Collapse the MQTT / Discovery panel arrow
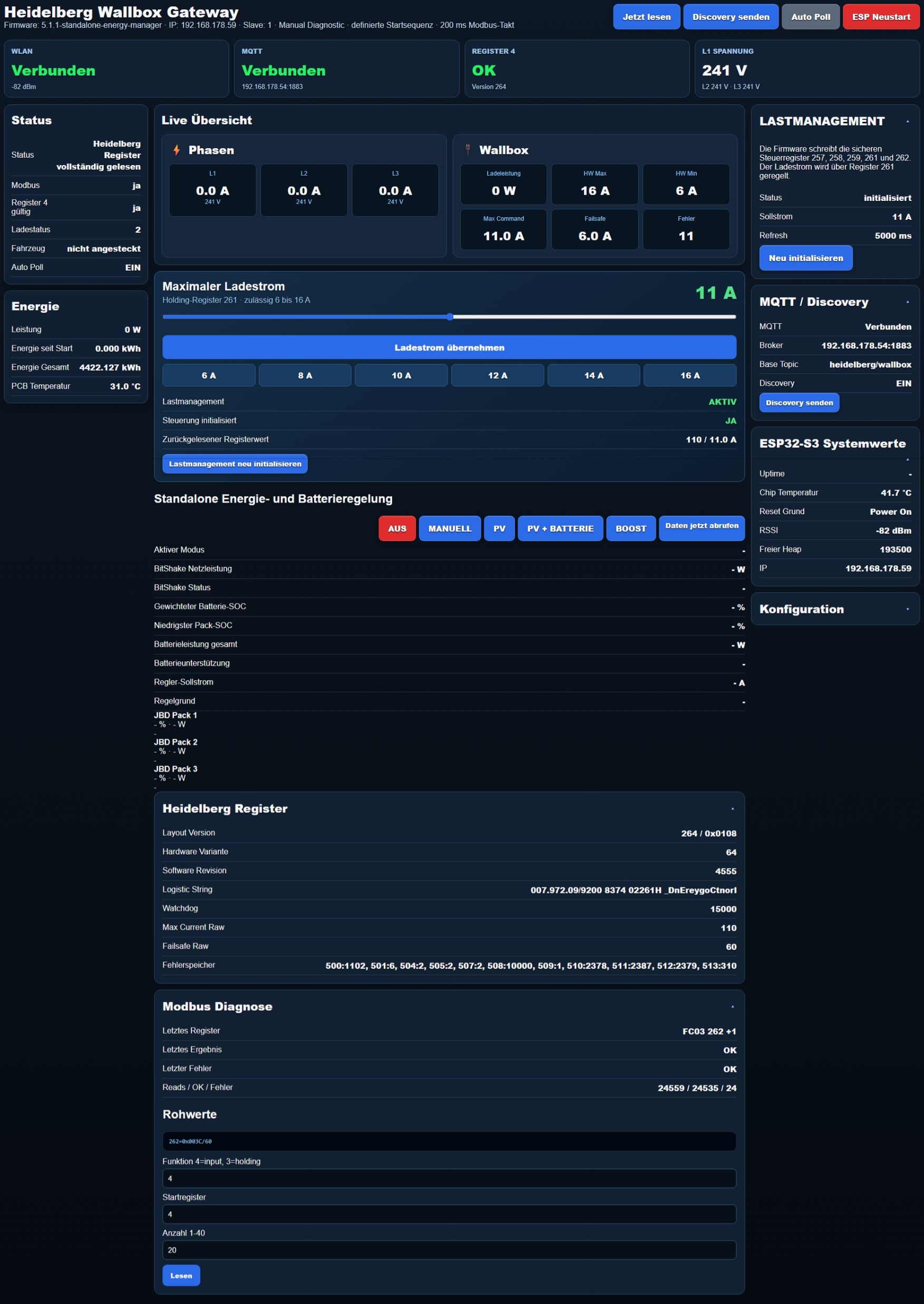Image resolution: width=924 pixels, height=1304 pixels. tap(908, 302)
